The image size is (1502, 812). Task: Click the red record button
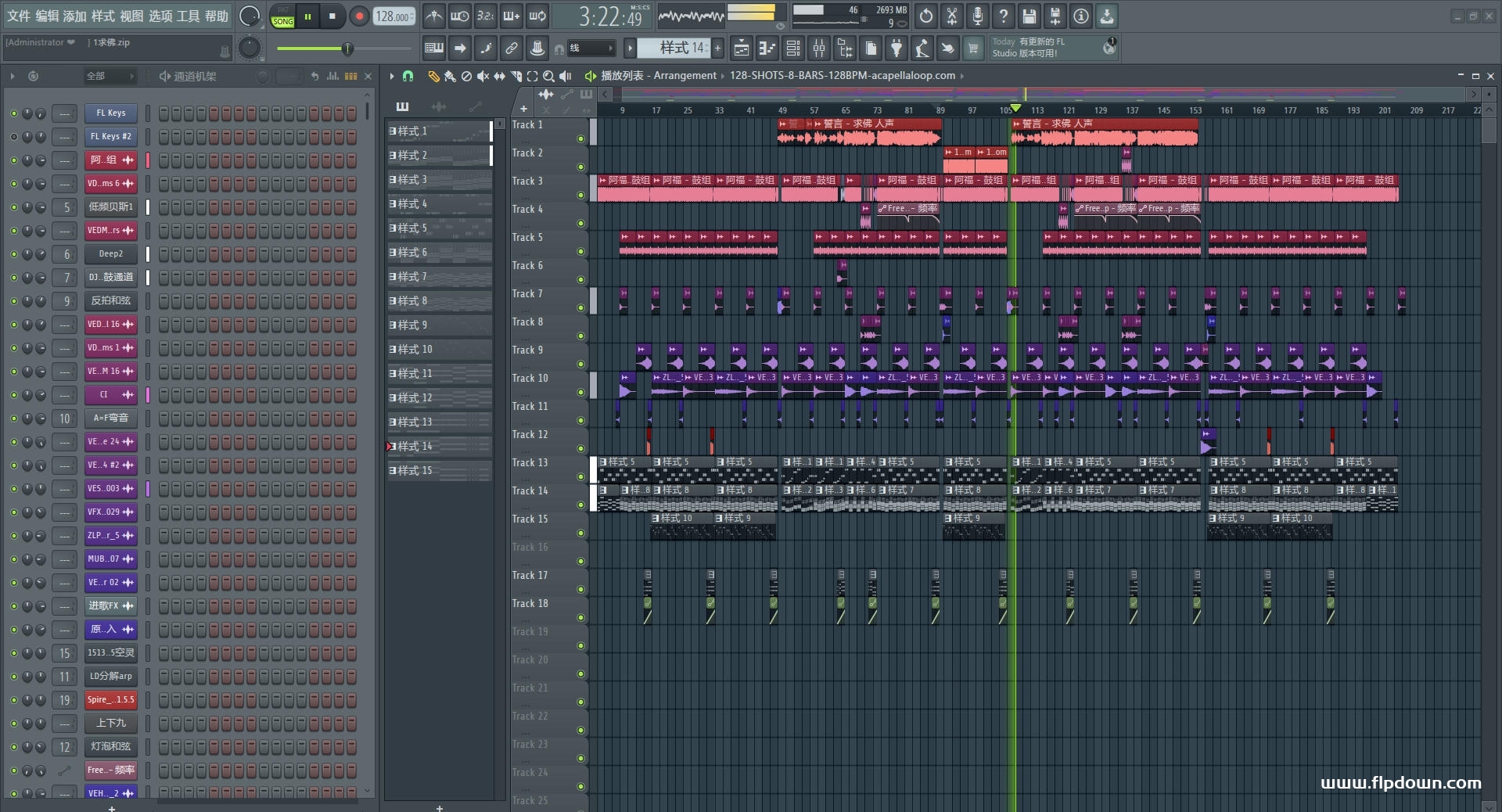359,16
